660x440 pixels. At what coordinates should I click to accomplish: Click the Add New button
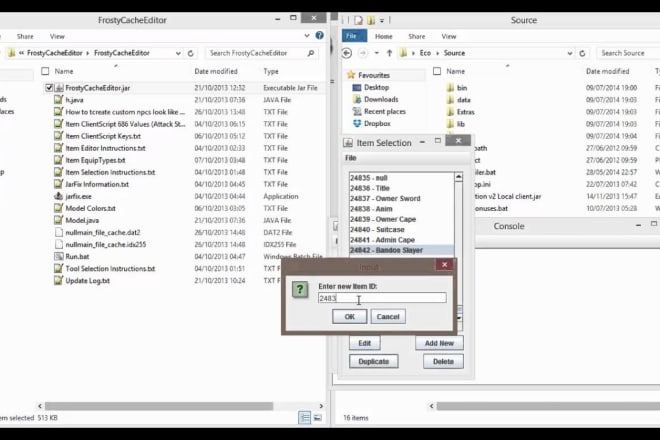coord(439,343)
